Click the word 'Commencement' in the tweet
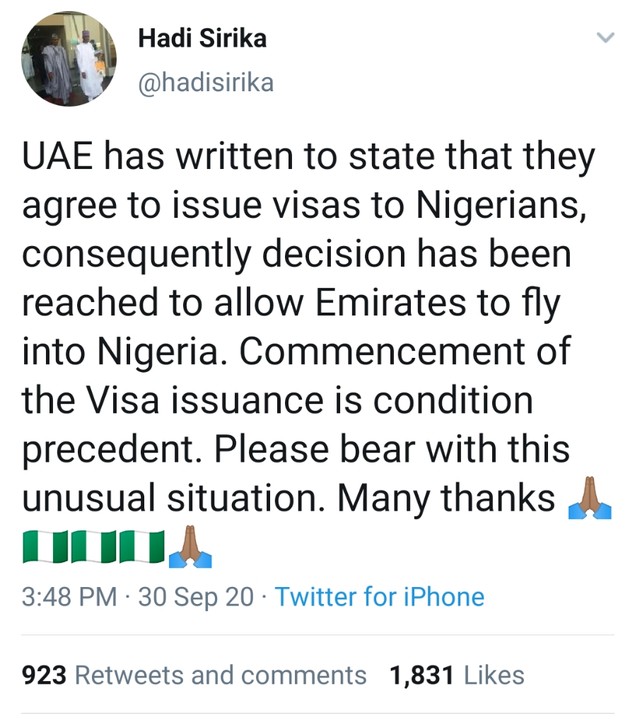This screenshot has width=635, height=720. [400, 350]
